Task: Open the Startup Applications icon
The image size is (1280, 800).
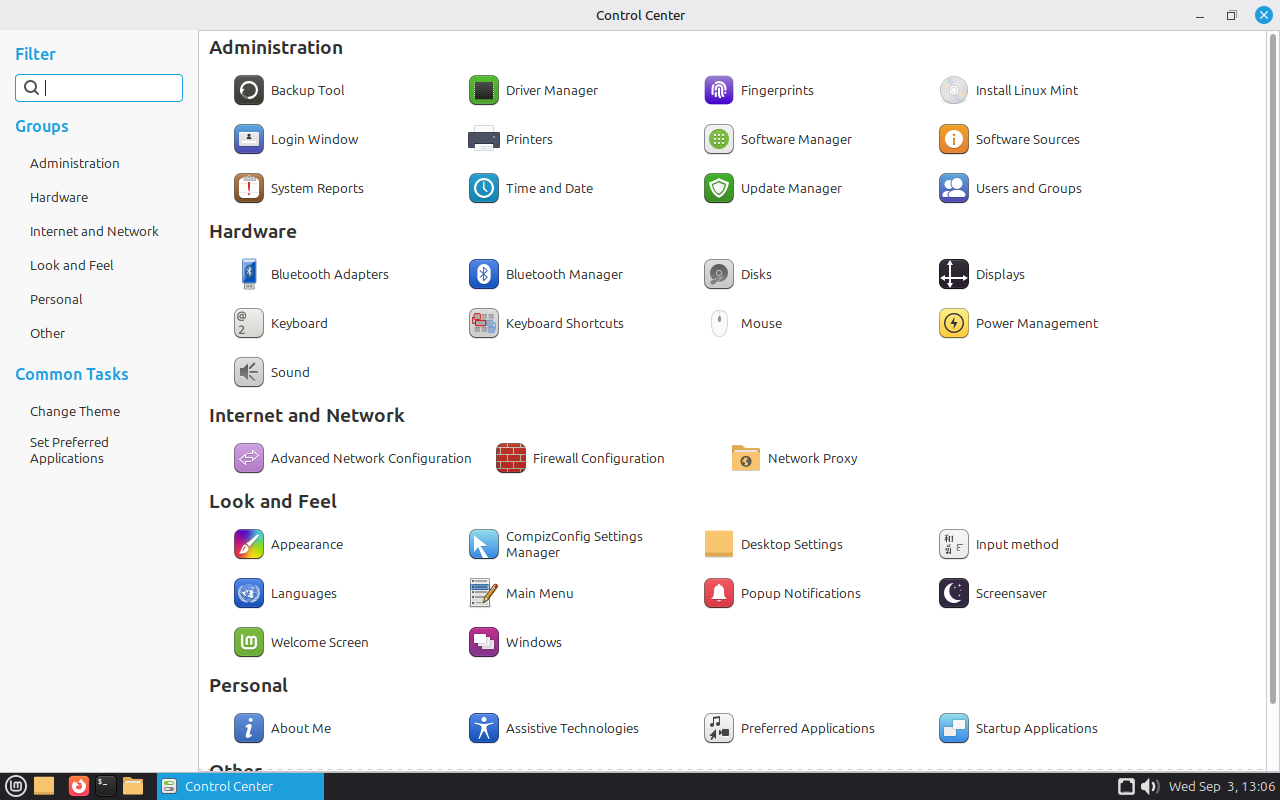Action: 954,728
